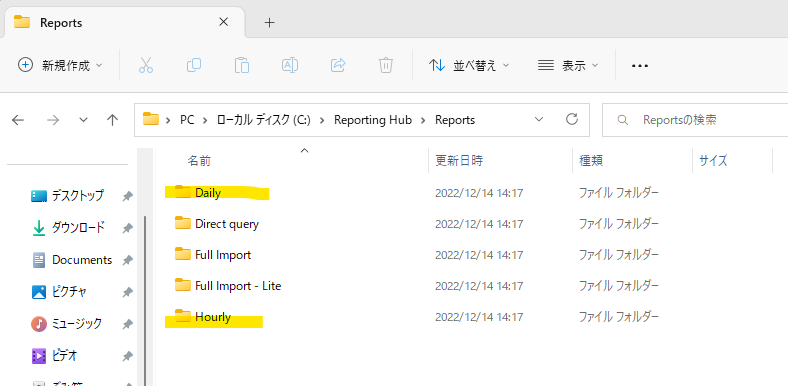Expand the address bar history dropdown
This screenshot has width=788, height=386.
point(539,120)
